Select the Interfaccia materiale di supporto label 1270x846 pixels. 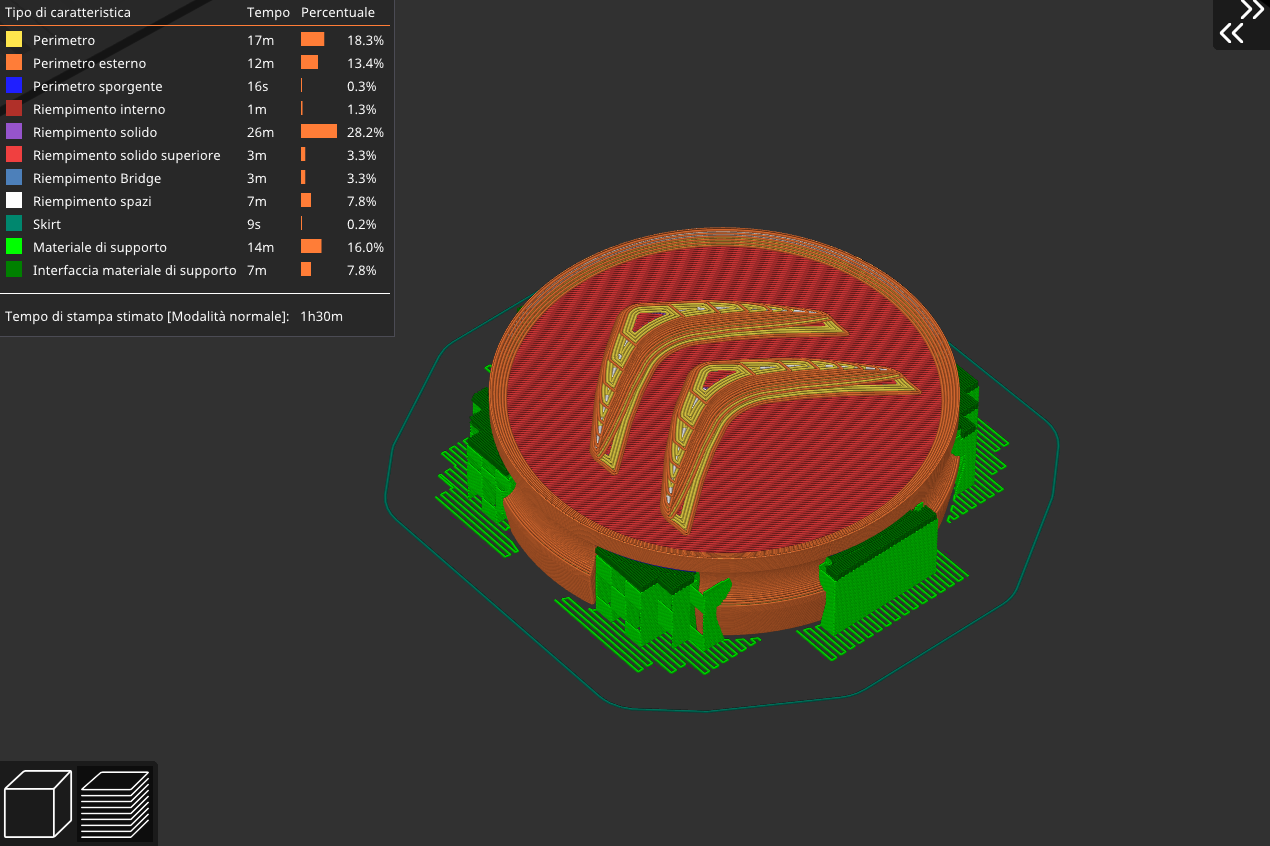click(x=134, y=270)
